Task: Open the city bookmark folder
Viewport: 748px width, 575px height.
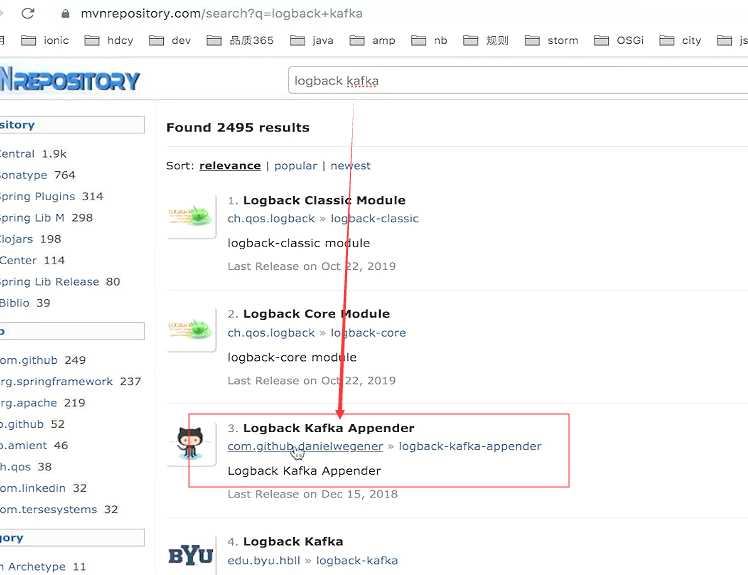Action: pos(680,41)
